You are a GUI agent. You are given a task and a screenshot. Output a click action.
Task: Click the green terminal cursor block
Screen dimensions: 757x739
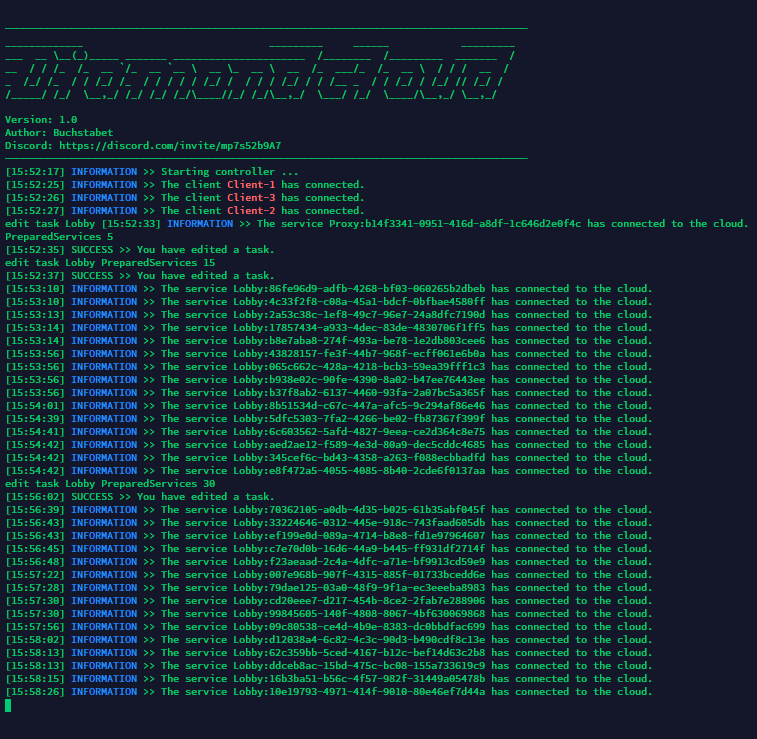[x=8, y=705]
